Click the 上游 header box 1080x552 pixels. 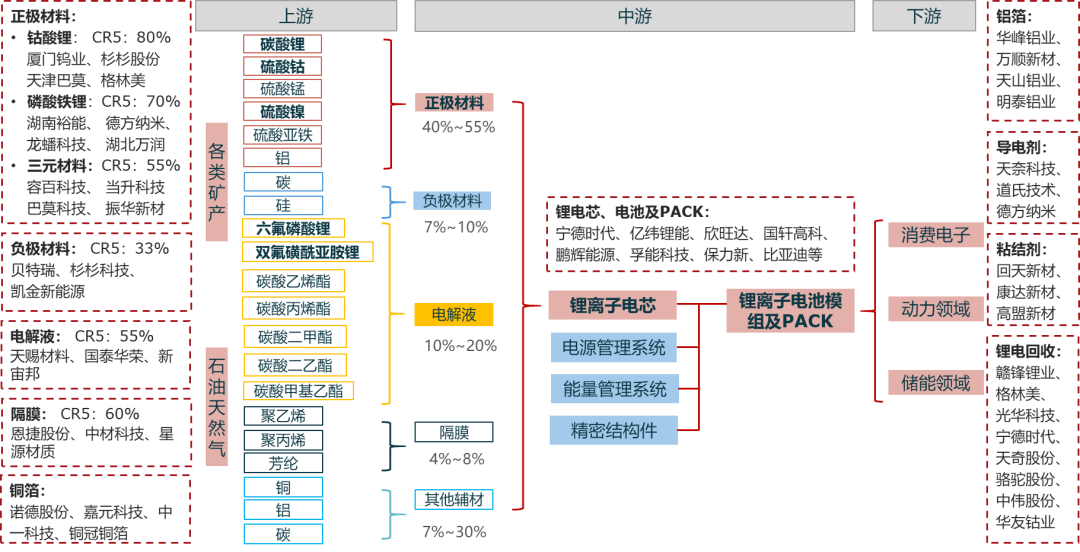(296, 16)
